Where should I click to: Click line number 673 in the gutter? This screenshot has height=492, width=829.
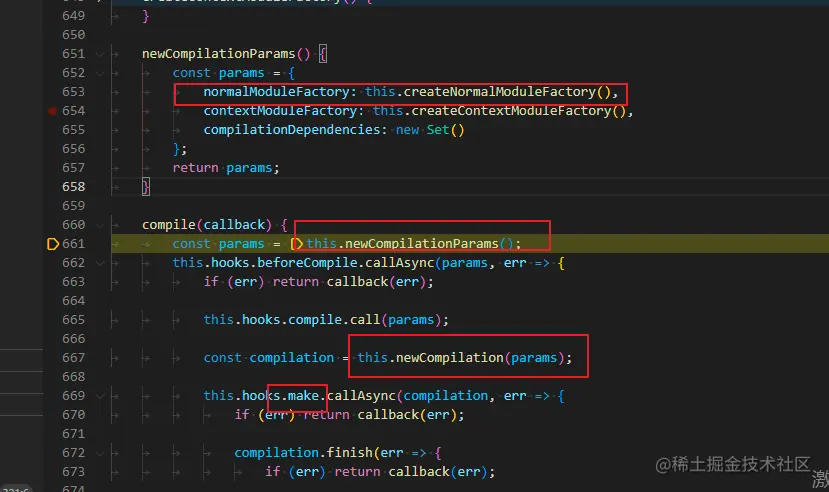pos(73,472)
